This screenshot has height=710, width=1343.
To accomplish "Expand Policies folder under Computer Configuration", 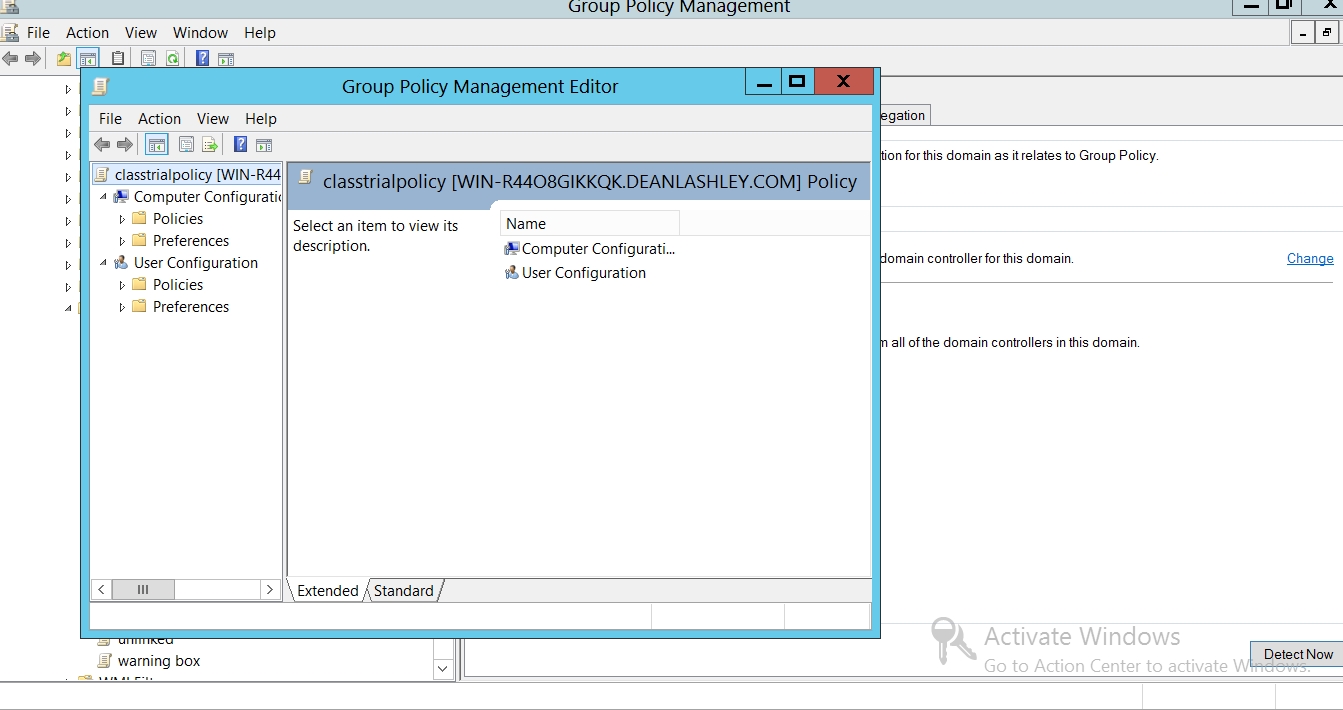I will coord(123,219).
